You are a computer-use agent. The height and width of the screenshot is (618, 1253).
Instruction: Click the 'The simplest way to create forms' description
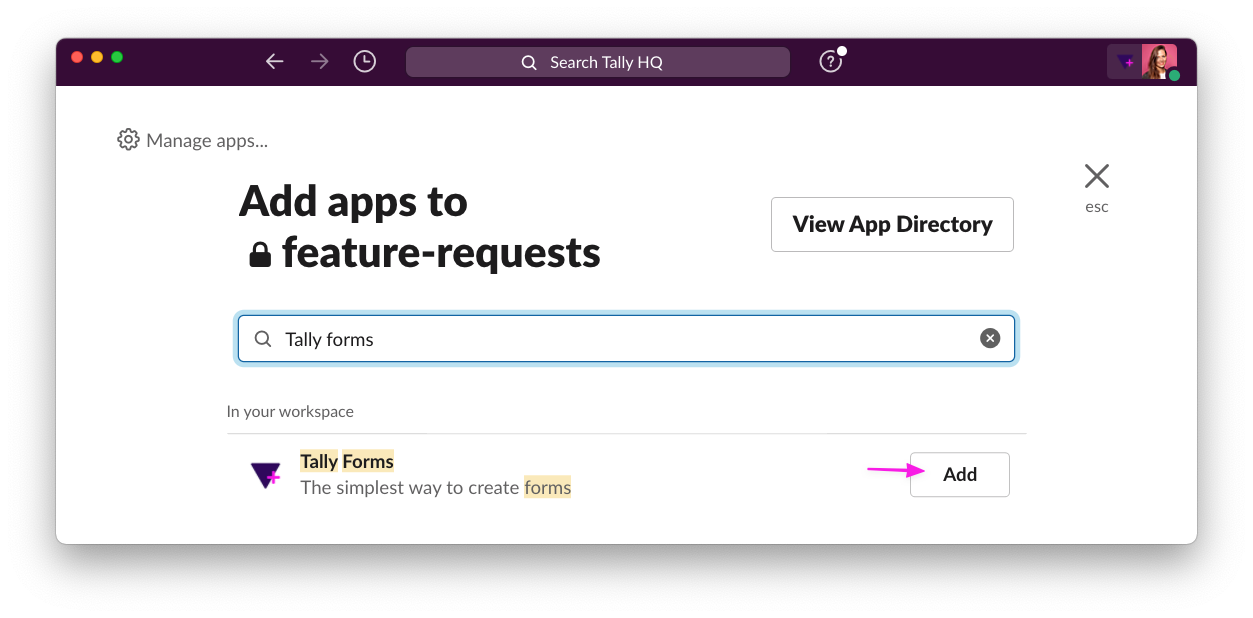(436, 488)
